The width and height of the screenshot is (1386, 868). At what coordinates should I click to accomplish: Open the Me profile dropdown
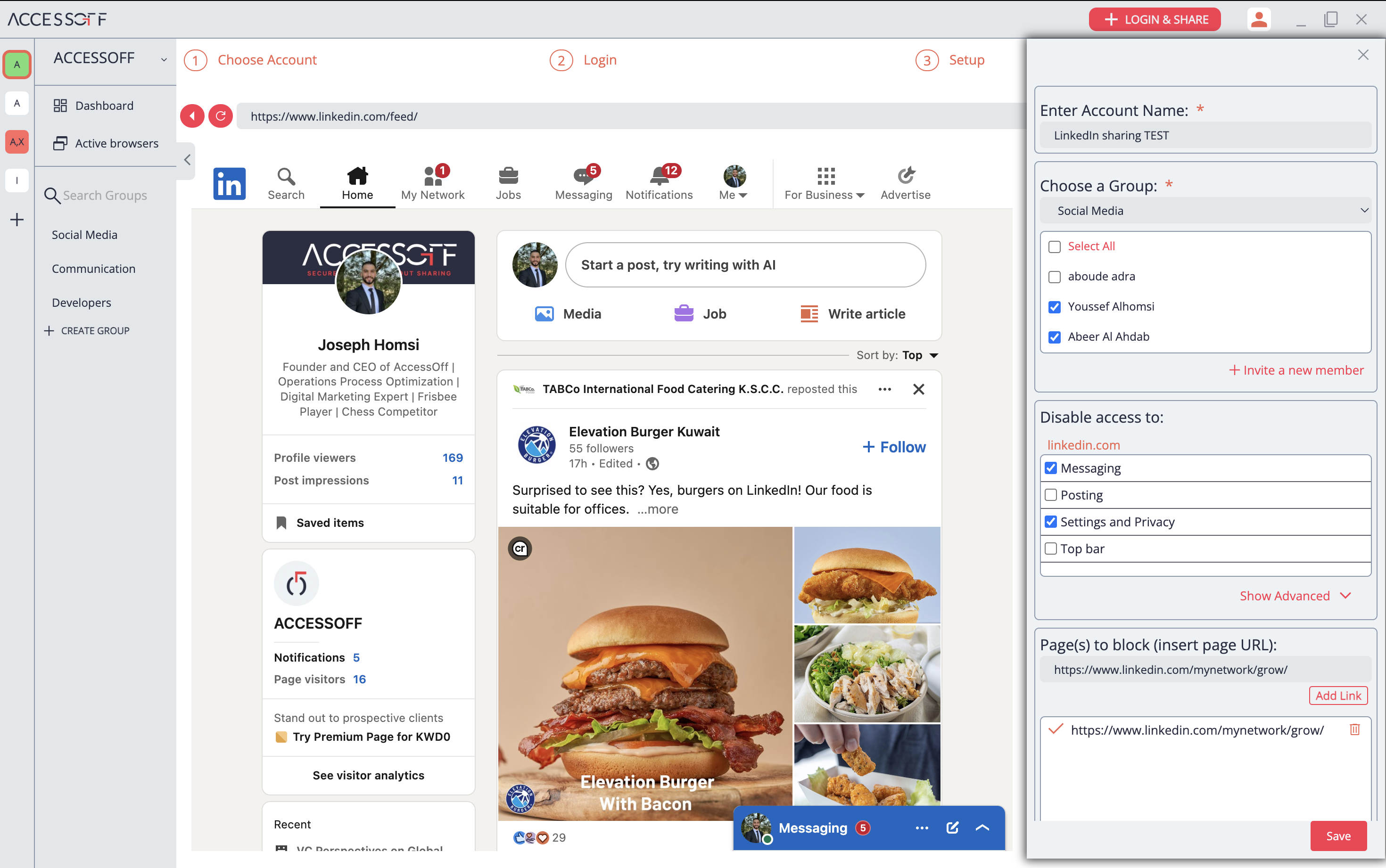point(734,184)
